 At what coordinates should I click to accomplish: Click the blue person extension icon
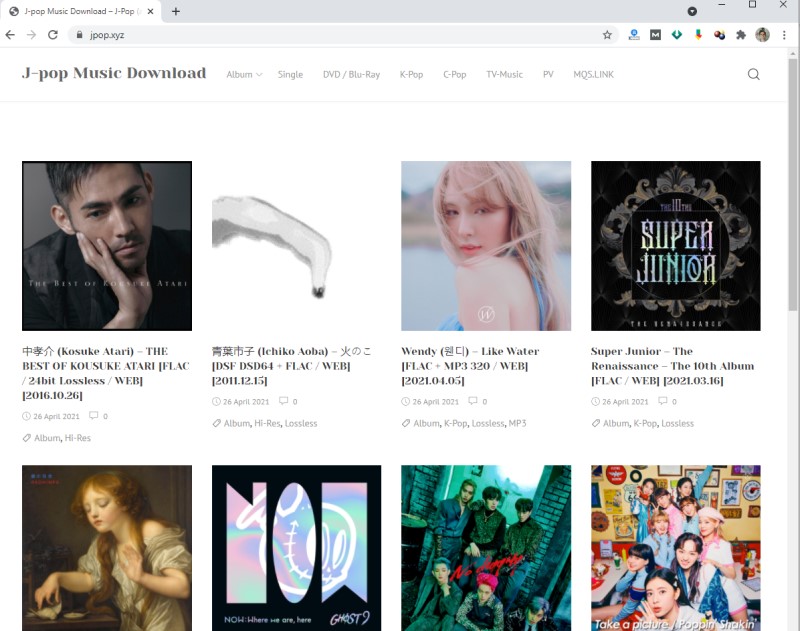pos(634,35)
